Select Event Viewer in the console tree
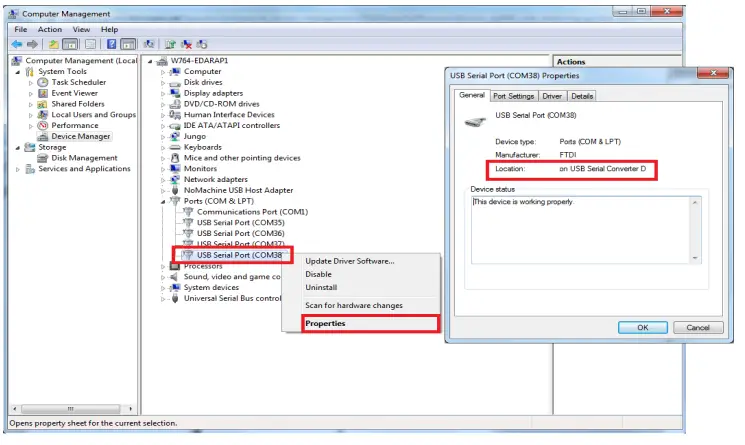 [x=75, y=93]
